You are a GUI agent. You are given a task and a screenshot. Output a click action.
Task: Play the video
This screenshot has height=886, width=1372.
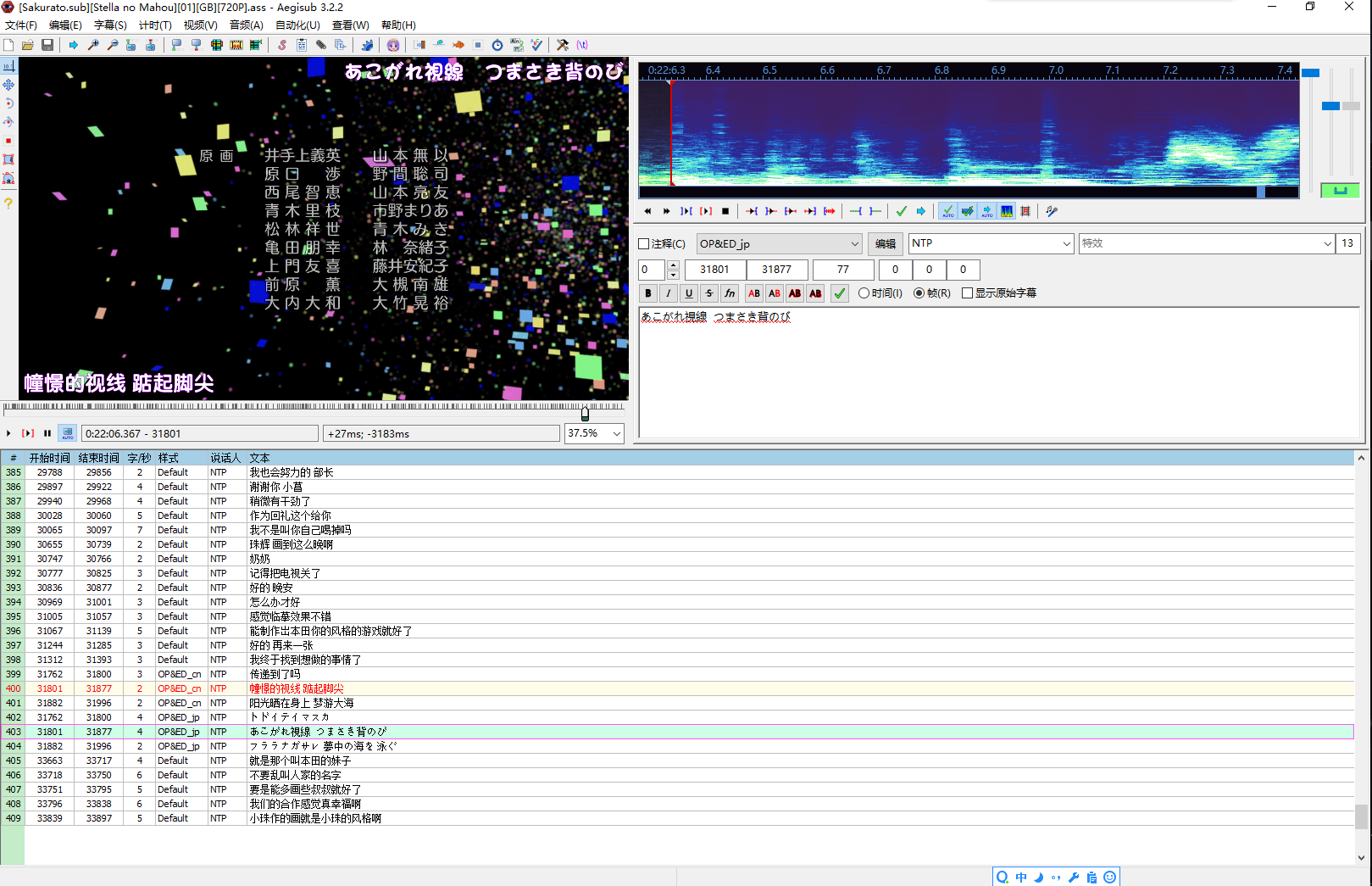pos(9,433)
